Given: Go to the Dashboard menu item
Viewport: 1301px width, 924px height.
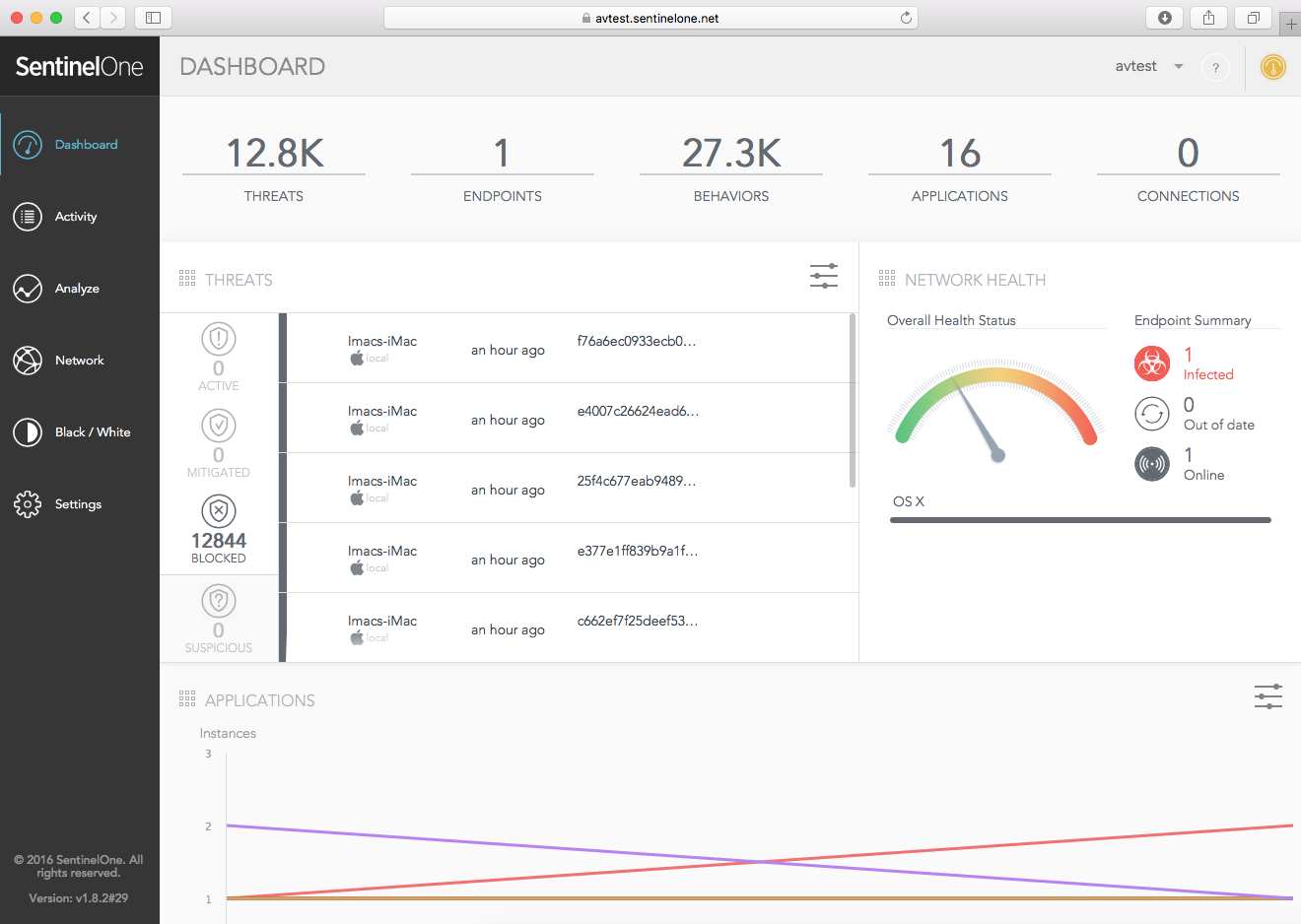Looking at the screenshot, I should click(x=86, y=145).
